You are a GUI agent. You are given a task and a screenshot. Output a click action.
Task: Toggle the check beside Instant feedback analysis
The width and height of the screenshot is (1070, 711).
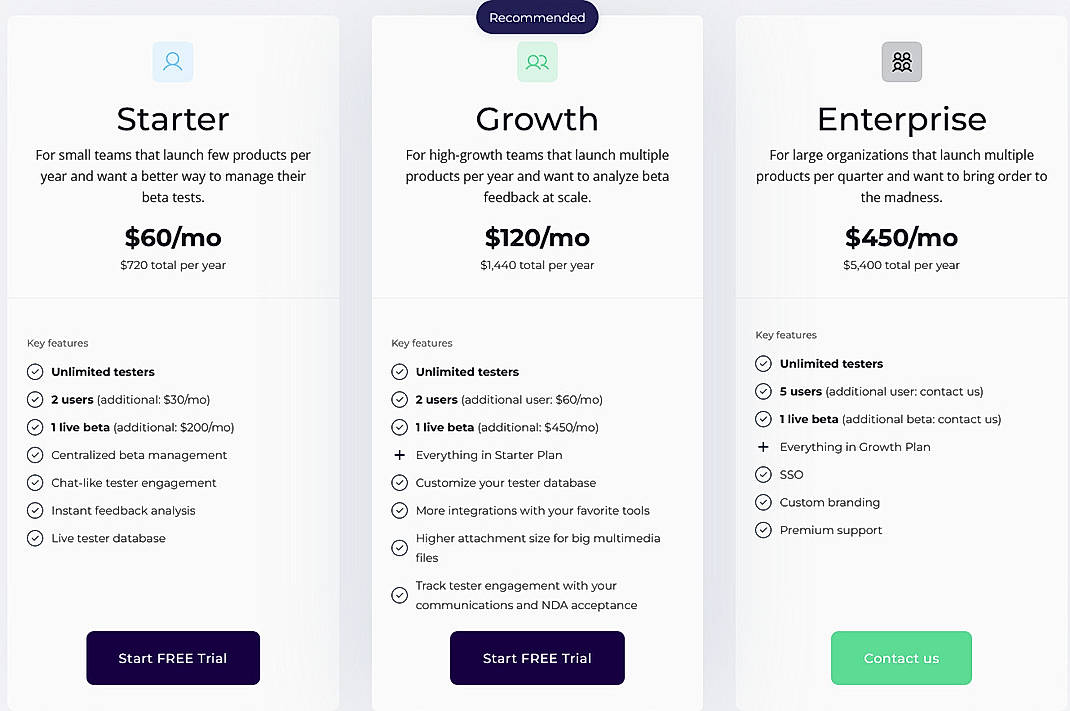click(35, 510)
